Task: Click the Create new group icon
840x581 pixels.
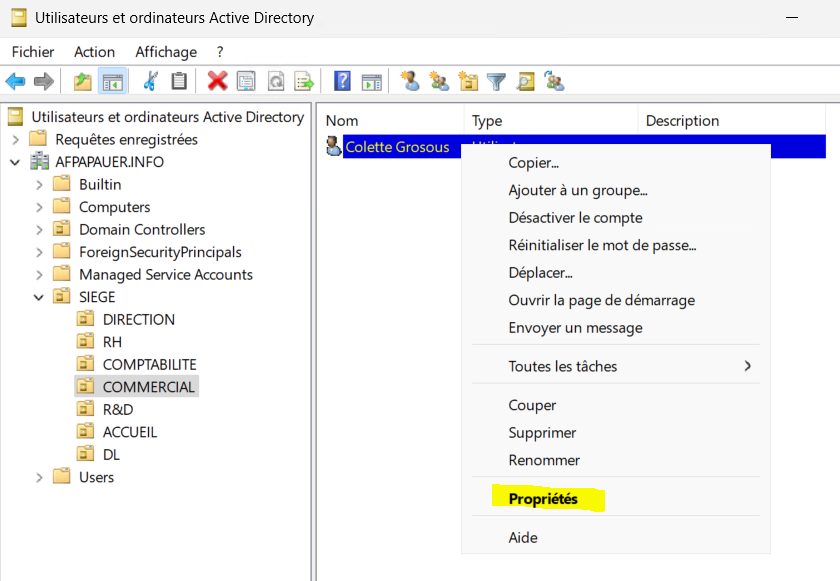Action: 440,81
